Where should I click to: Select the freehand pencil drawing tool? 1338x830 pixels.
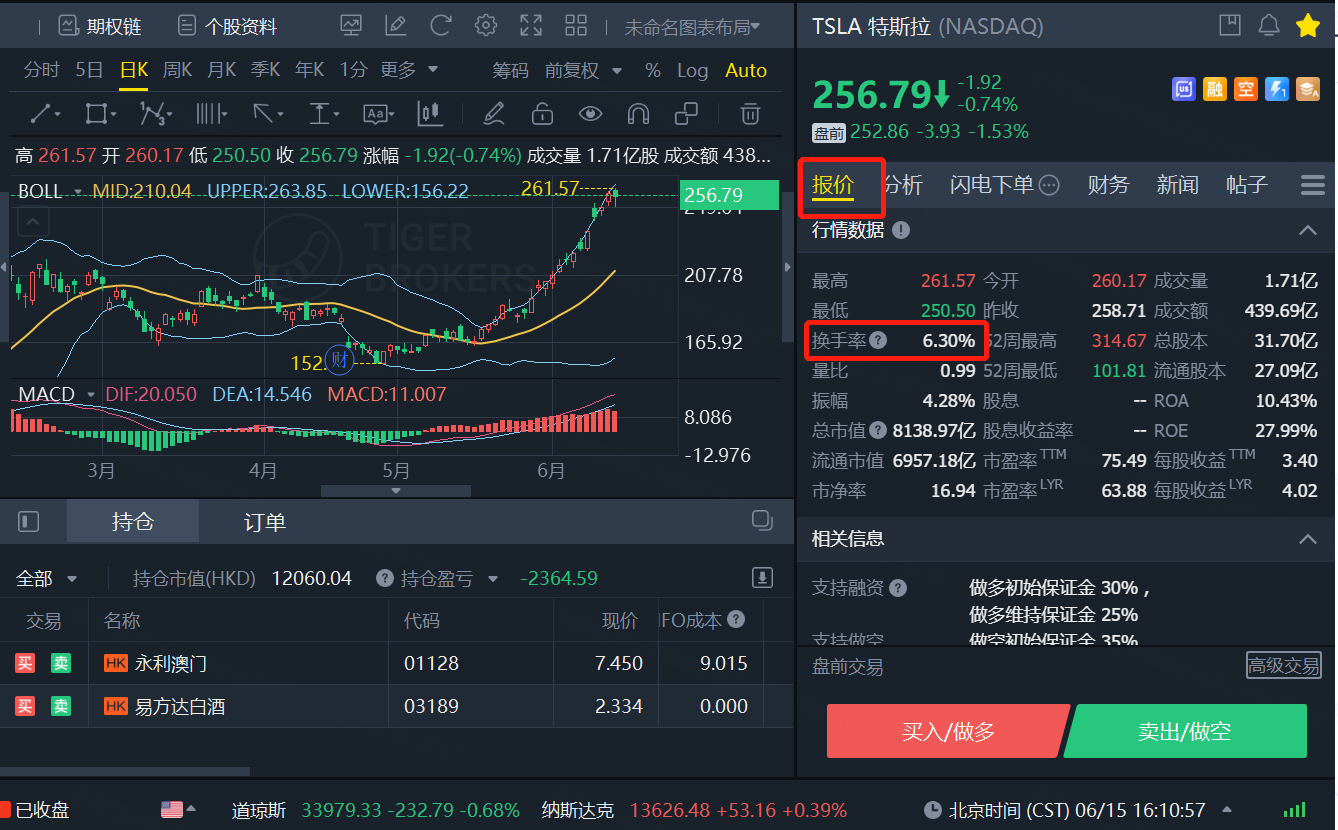[493, 114]
